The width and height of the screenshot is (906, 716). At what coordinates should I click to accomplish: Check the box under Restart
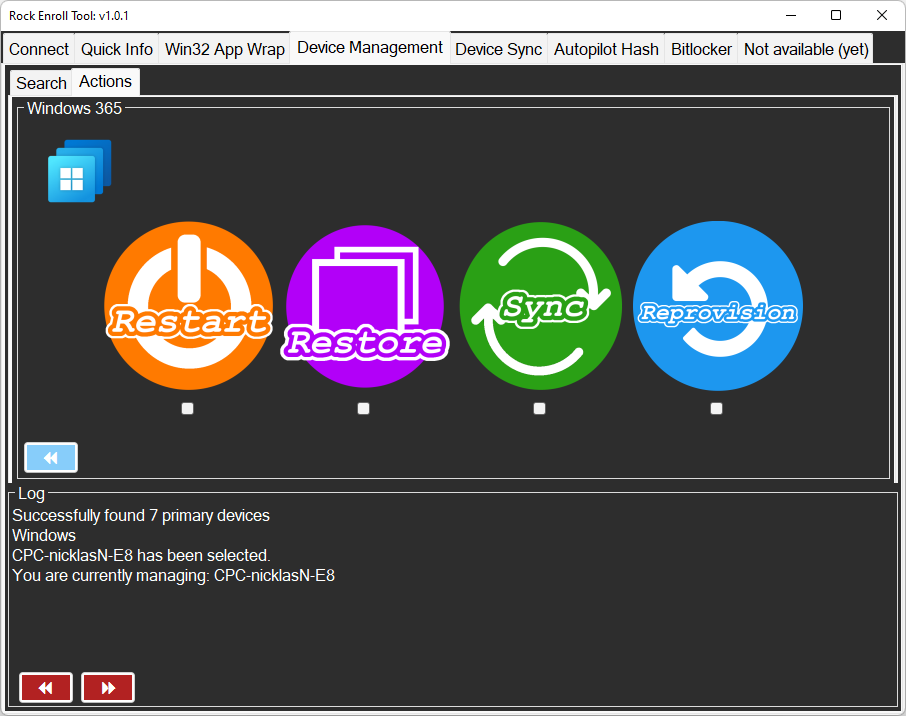point(188,408)
